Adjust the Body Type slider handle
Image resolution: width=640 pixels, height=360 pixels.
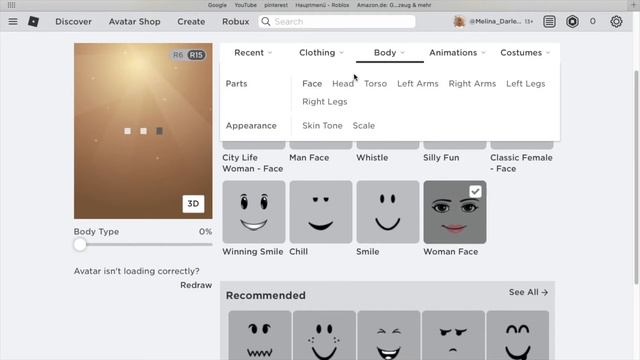[x=80, y=244]
